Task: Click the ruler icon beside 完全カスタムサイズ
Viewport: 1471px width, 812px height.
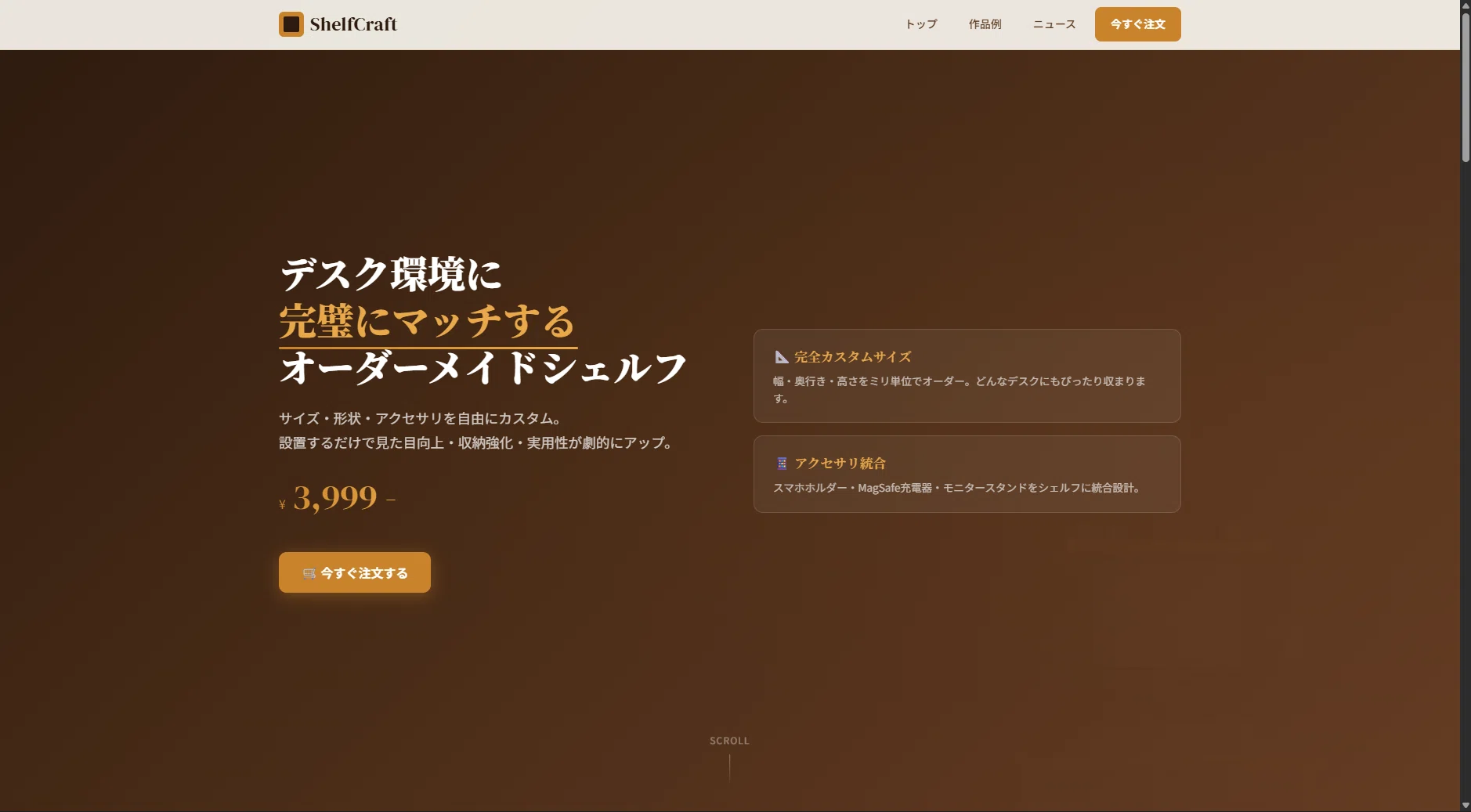Action: (x=781, y=357)
